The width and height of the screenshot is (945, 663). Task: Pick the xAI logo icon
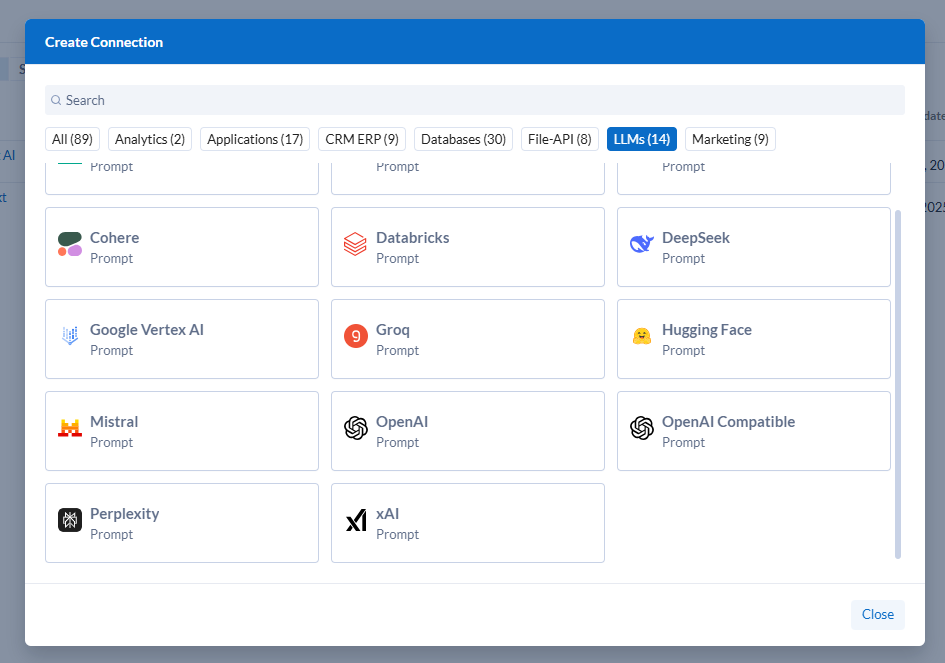tap(355, 520)
